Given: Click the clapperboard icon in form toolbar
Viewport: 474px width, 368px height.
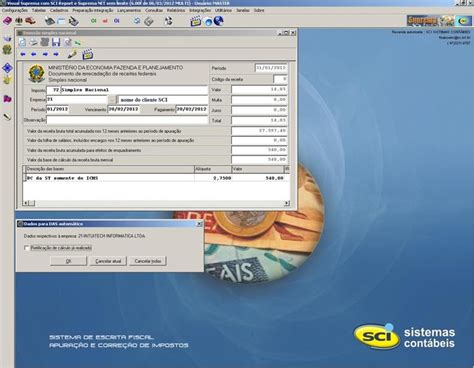Looking at the screenshot, I should coord(88,54).
